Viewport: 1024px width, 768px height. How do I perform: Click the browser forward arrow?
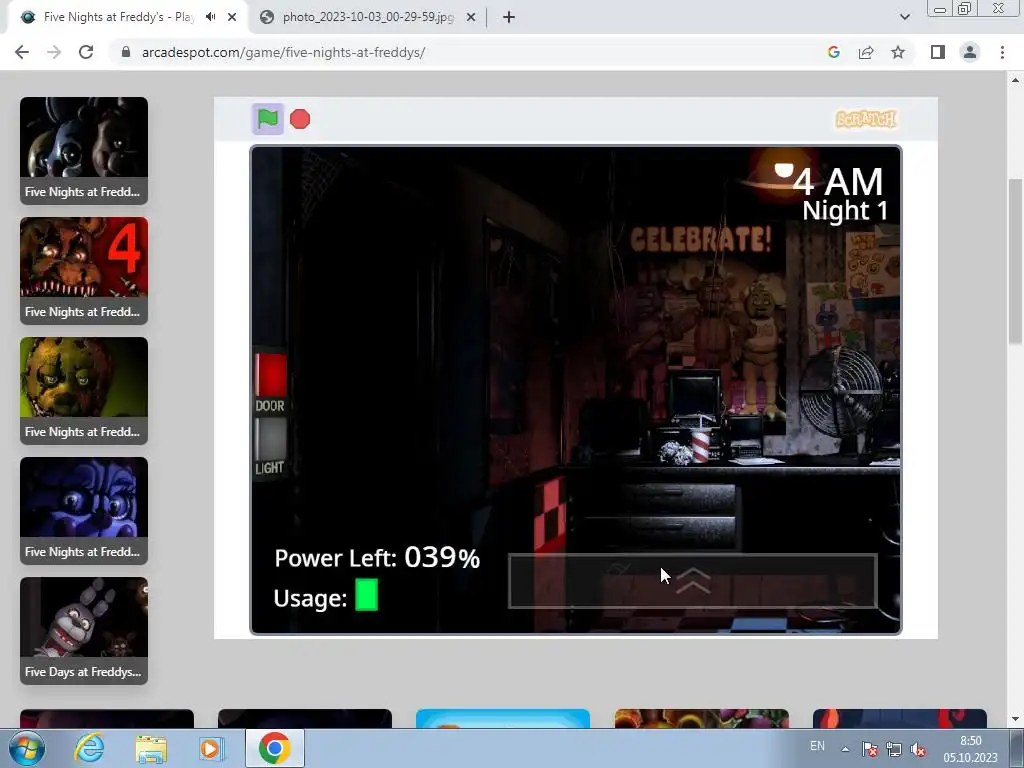coord(54,52)
